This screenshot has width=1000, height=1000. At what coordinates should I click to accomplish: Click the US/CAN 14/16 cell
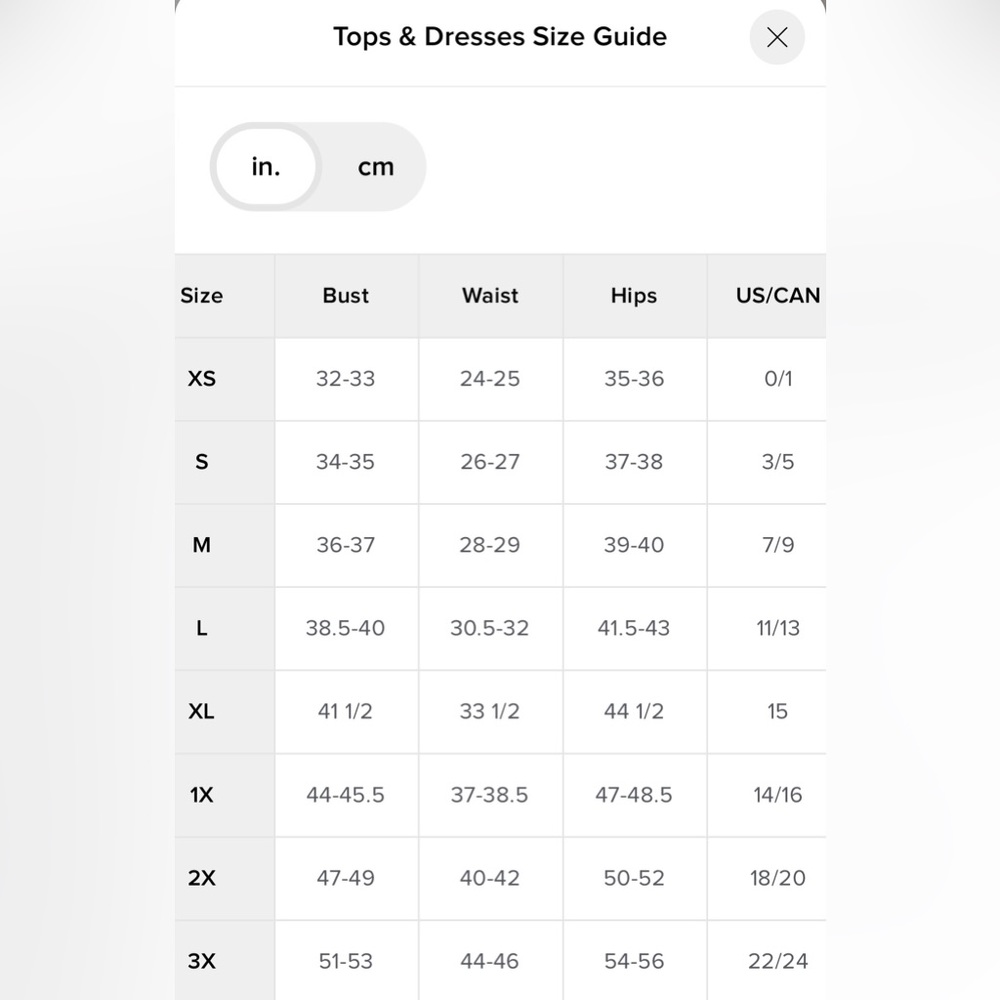[777, 795]
